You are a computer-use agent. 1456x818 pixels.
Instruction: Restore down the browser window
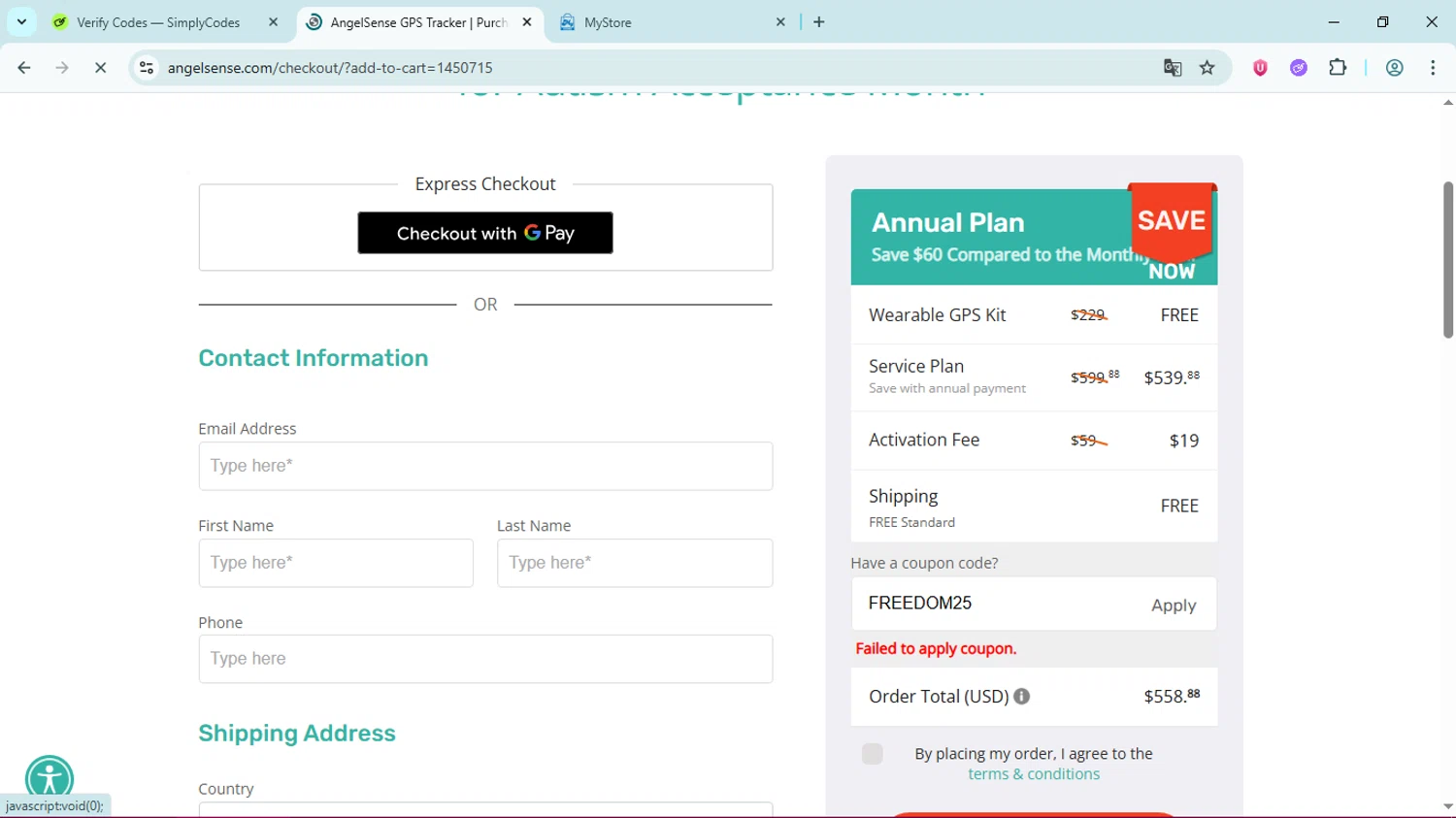(x=1383, y=21)
